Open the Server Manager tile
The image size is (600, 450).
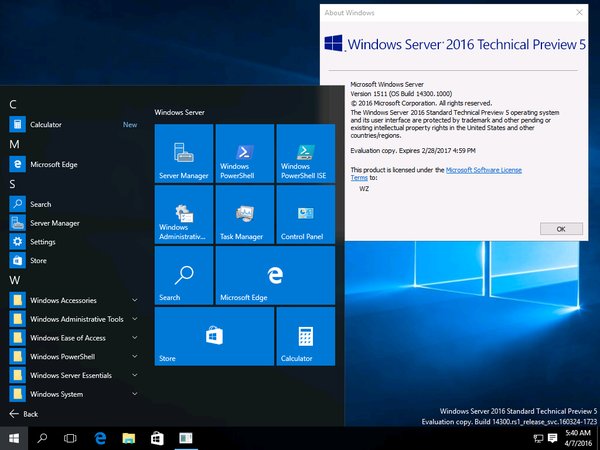coord(184,154)
